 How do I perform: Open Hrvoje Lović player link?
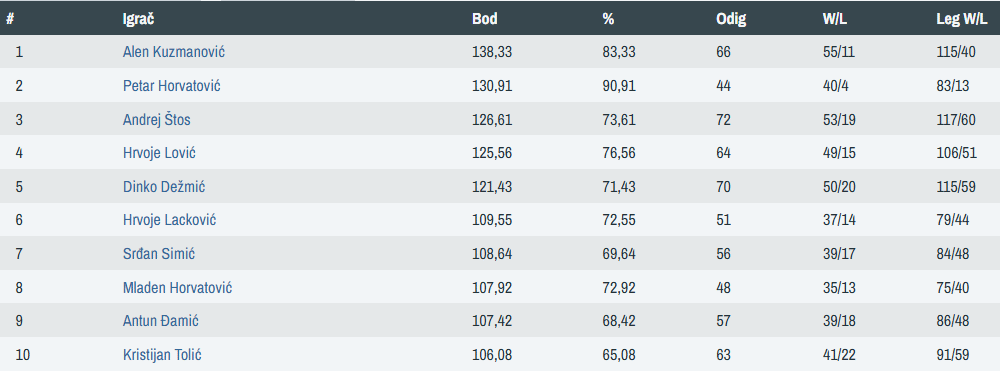click(x=159, y=153)
